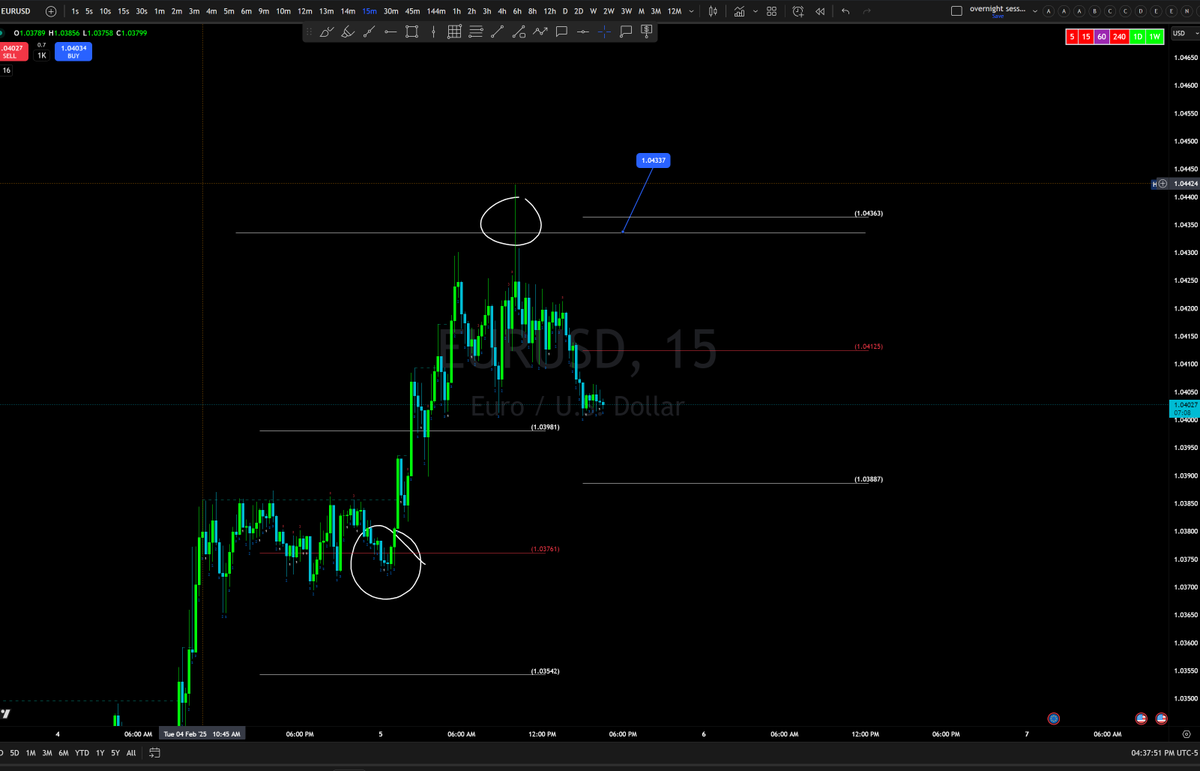Select the ray line tool
Screen dimensions: 1200x771
point(368,32)
